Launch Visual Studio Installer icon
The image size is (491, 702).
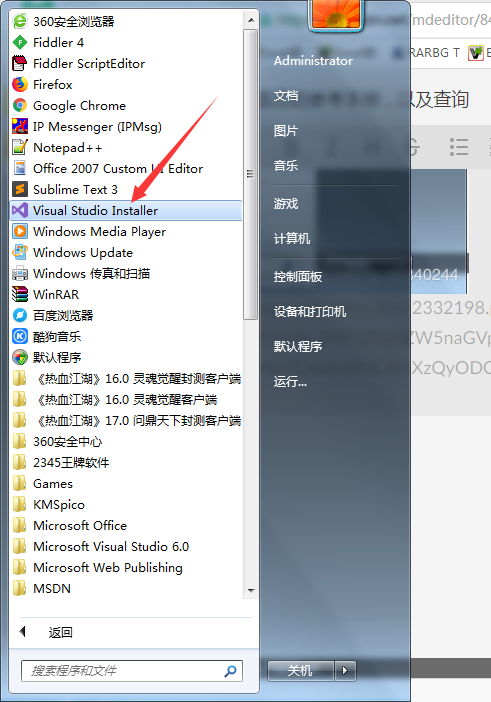(x=20, y=210)
